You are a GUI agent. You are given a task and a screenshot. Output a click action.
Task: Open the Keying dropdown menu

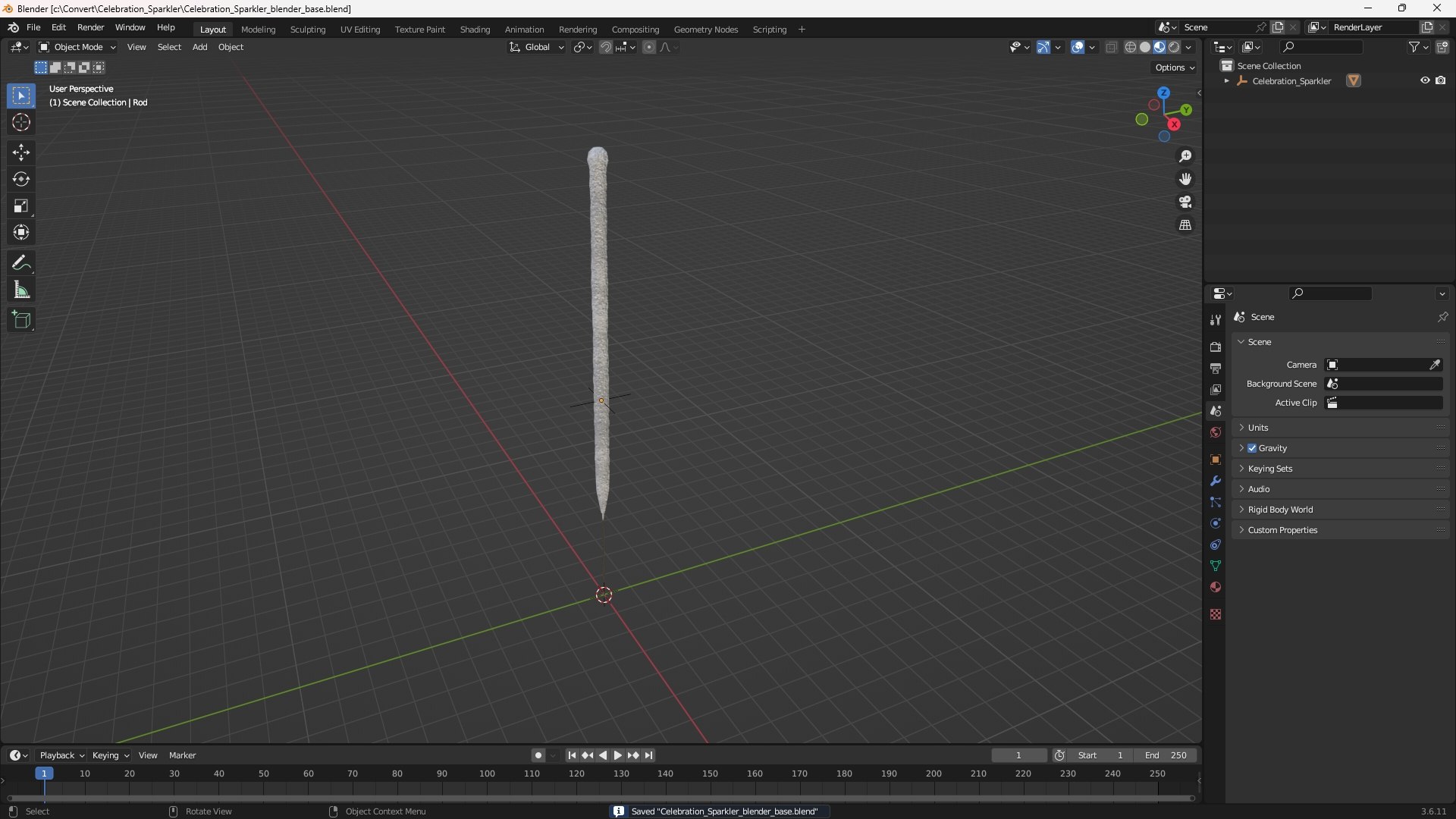coord(111,755)
